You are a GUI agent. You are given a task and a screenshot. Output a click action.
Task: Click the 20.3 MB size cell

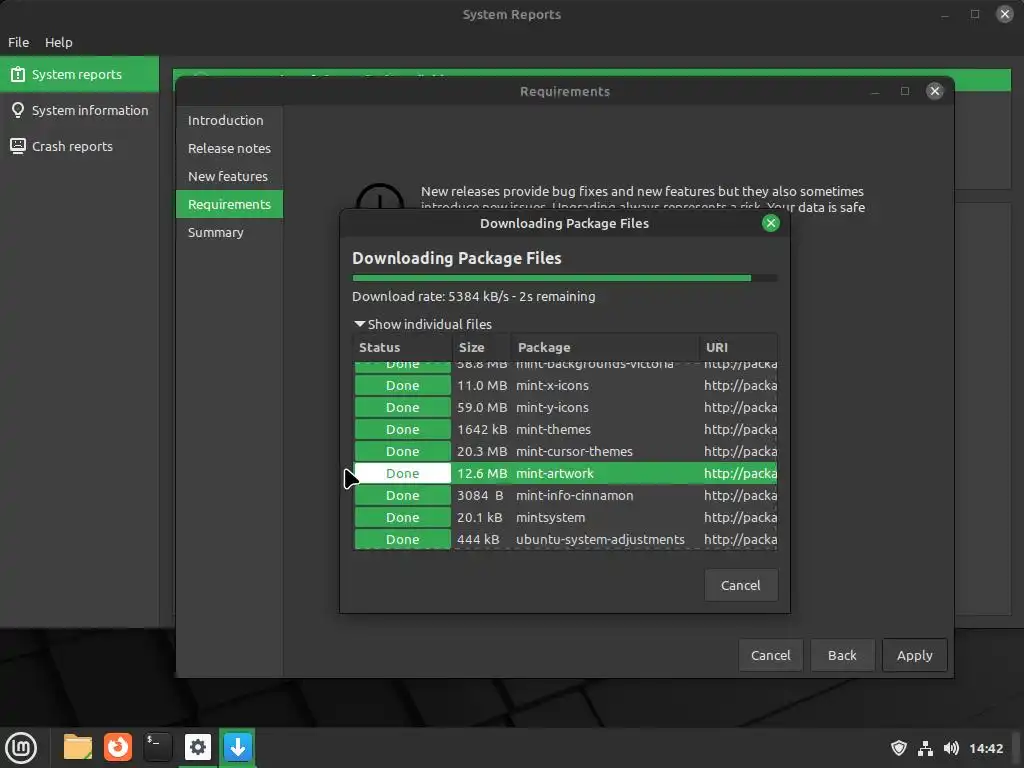[482, 451]
